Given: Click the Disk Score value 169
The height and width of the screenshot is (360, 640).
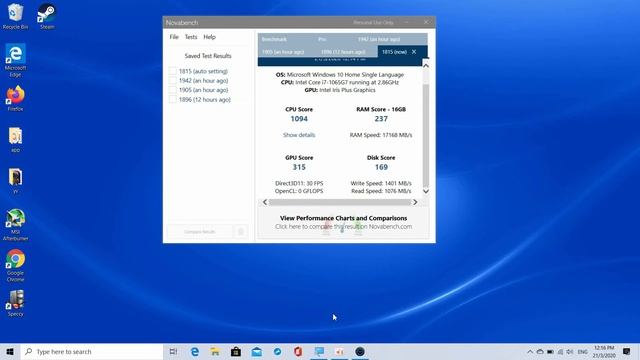Looking at the screenshot, I should click(x=381, y=167).
